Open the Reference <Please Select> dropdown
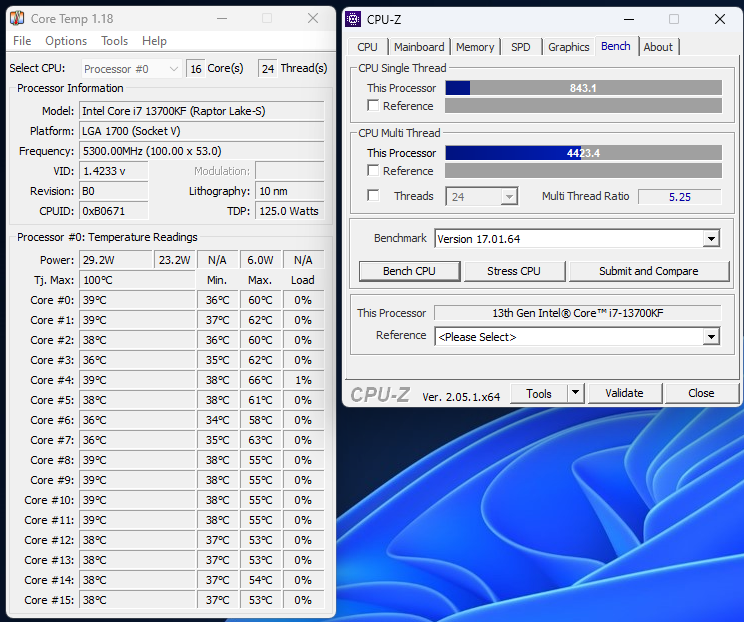 tap(711, 337)
